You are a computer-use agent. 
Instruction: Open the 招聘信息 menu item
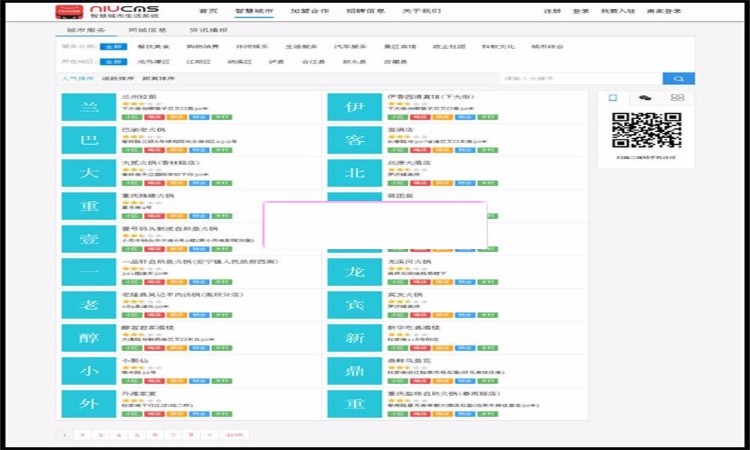[x=365, y=11]
